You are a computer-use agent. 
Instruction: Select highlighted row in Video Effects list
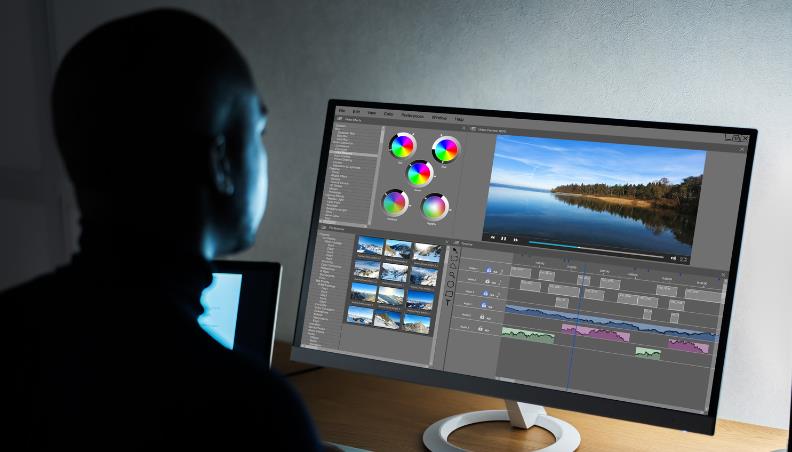click(x=354, y=153)
